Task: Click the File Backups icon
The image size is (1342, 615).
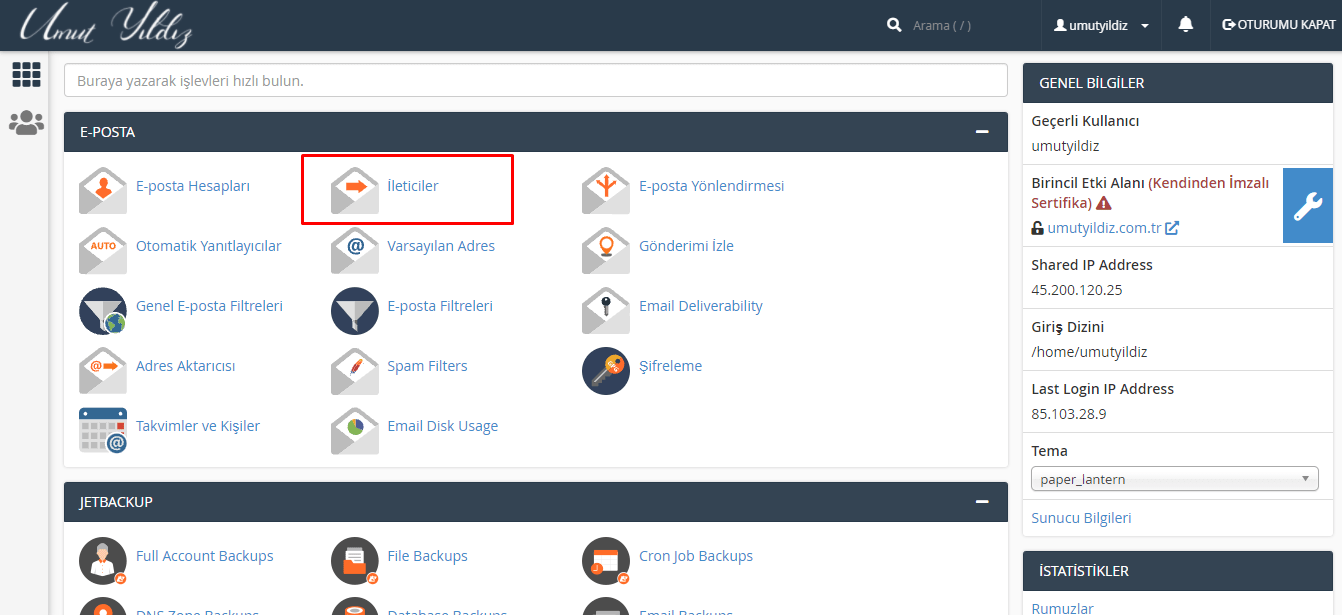Action: pos(355,560)
